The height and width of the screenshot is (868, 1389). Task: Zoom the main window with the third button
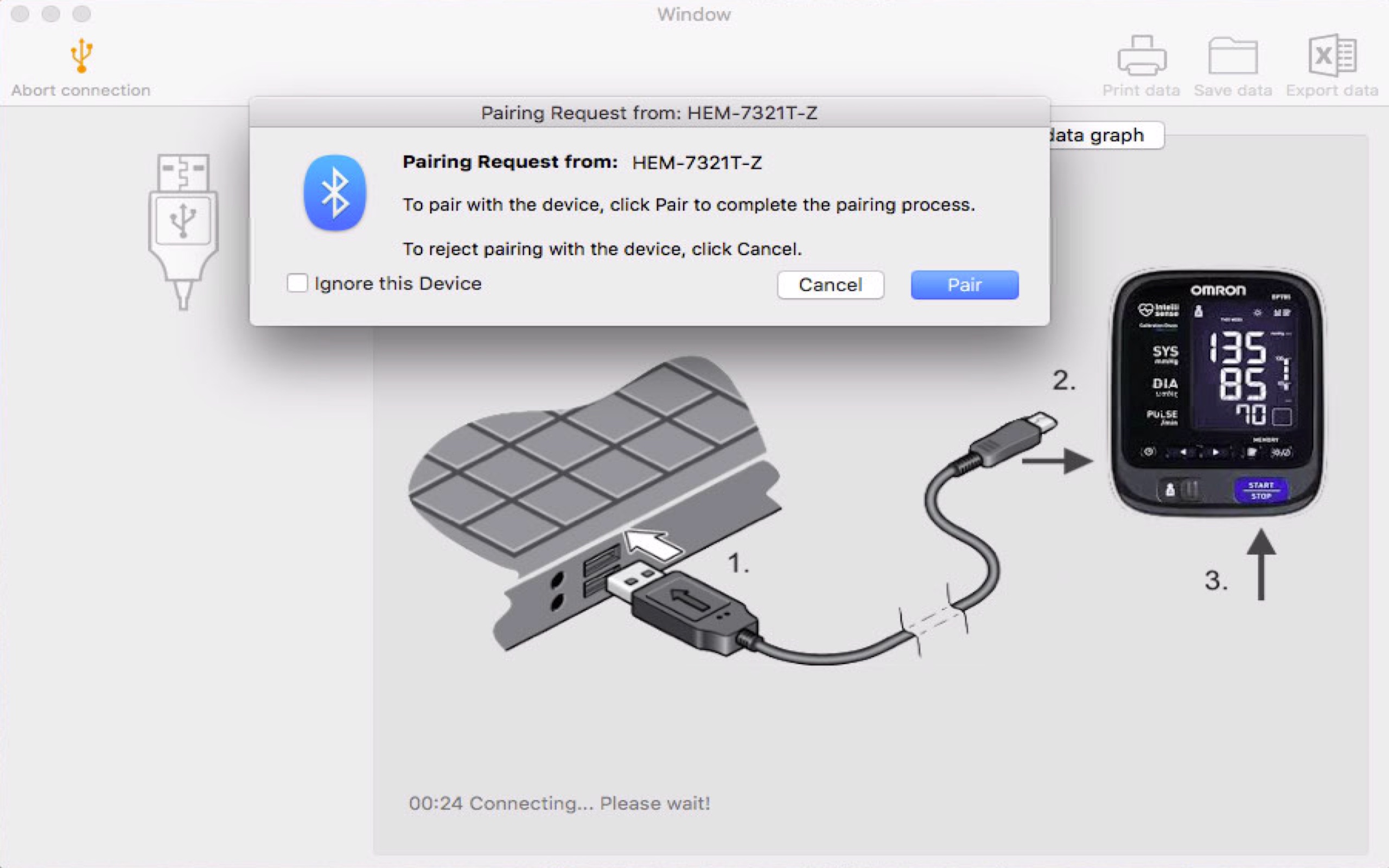pos(81,14)
